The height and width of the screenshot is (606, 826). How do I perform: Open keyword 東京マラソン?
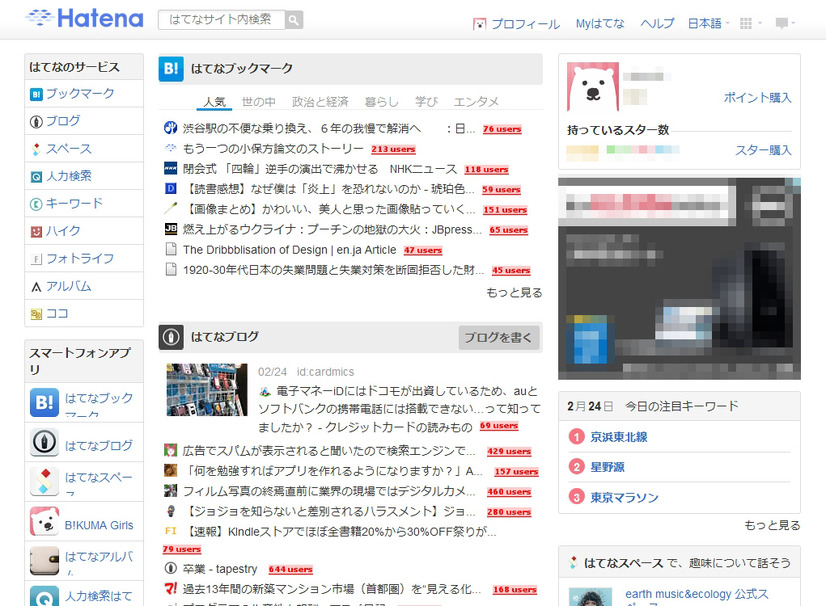click(624, 497)
